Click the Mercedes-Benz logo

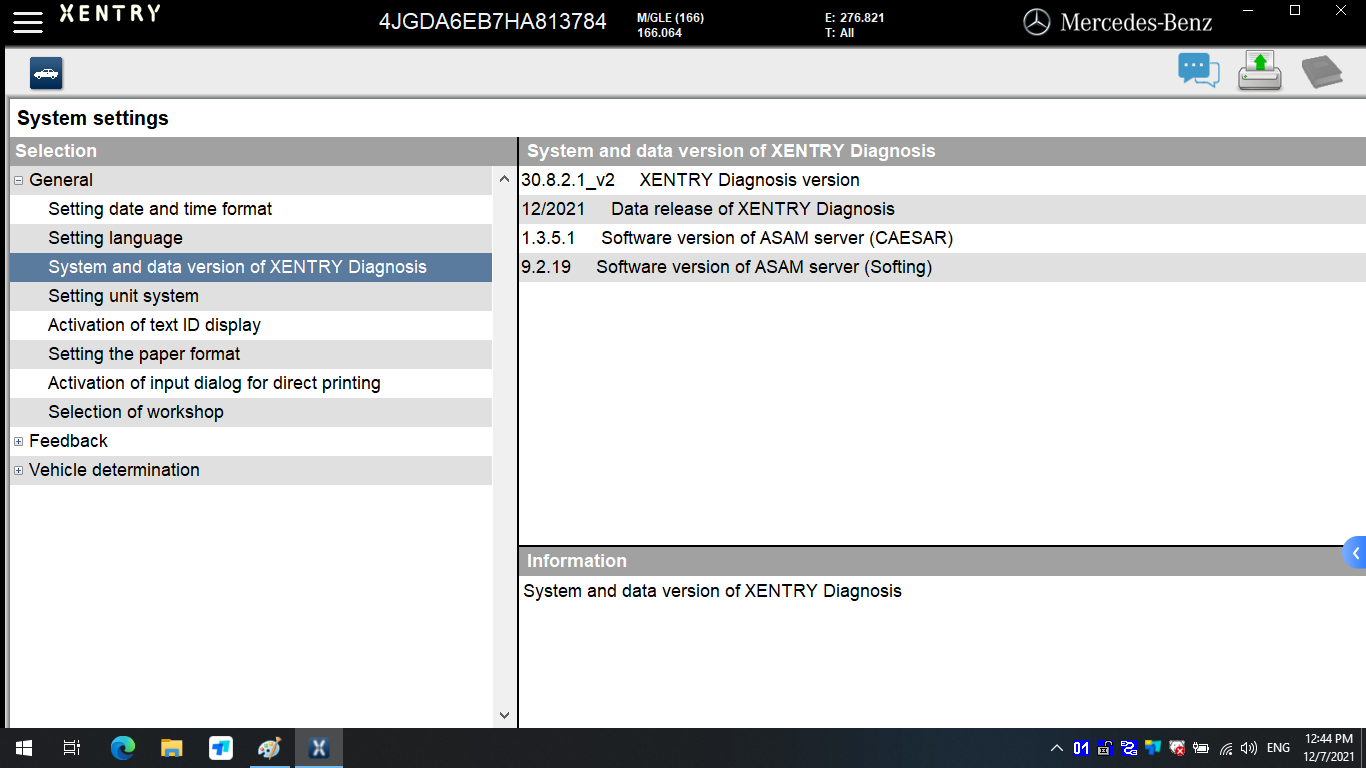tap(1117, 22)
